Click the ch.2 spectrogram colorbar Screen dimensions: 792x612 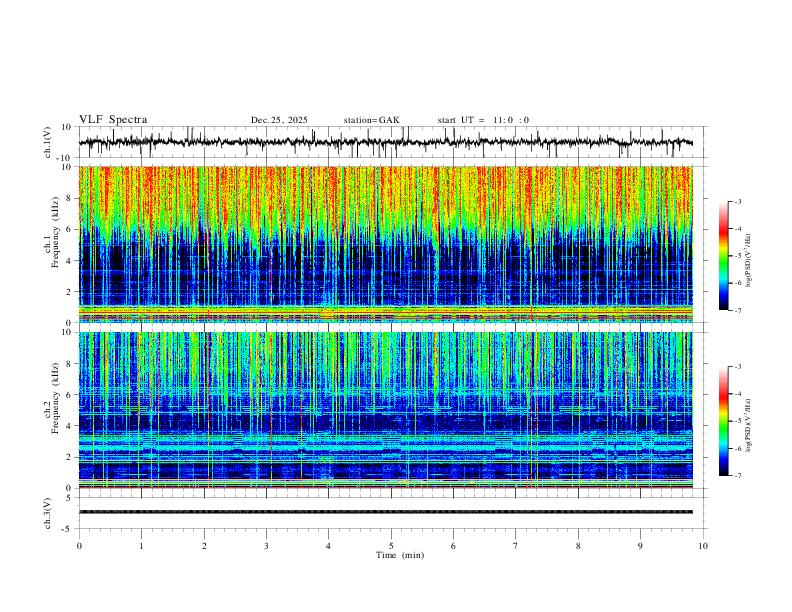click(723, 421)
